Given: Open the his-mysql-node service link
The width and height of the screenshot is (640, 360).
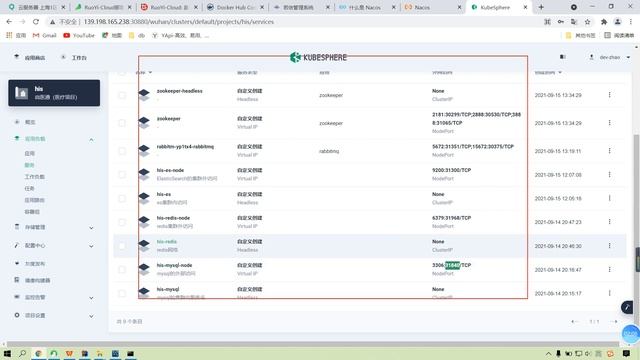Looking at the screenshot, I should 174,265.
